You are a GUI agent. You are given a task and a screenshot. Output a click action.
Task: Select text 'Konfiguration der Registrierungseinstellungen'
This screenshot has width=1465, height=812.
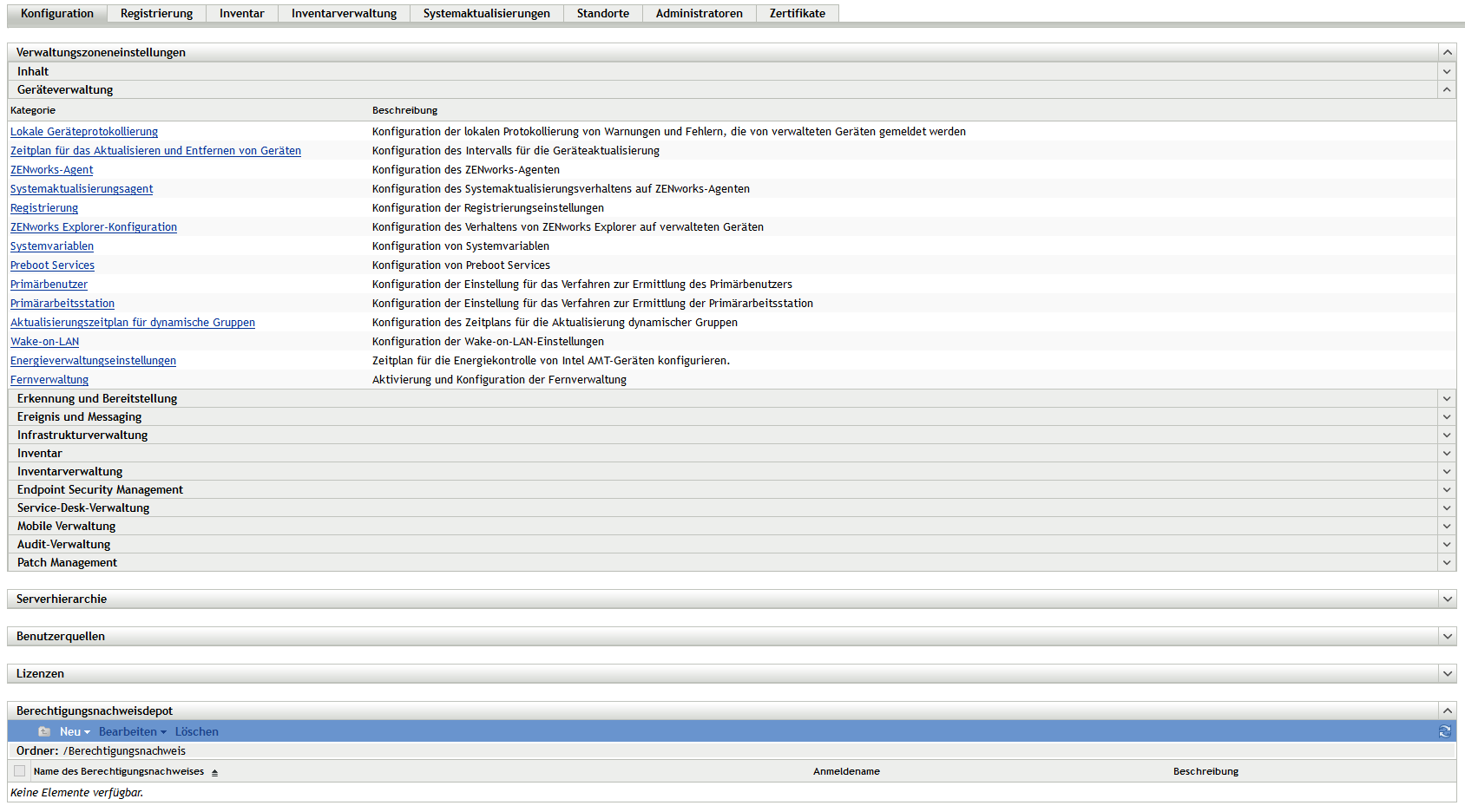[488, 208]
